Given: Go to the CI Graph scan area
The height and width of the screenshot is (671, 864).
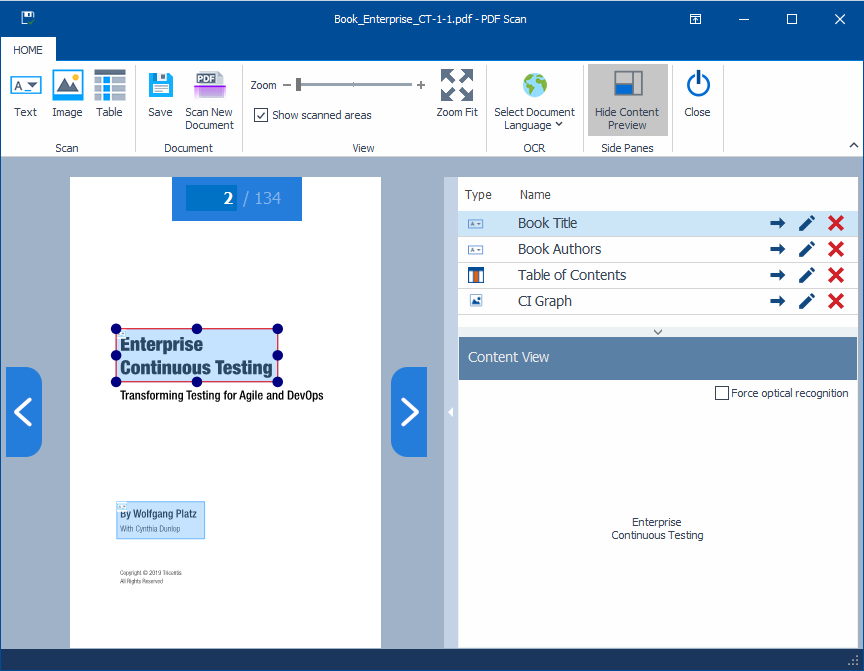Looking at the screenshot, I should pyautogui.click(x=777, y=301).
